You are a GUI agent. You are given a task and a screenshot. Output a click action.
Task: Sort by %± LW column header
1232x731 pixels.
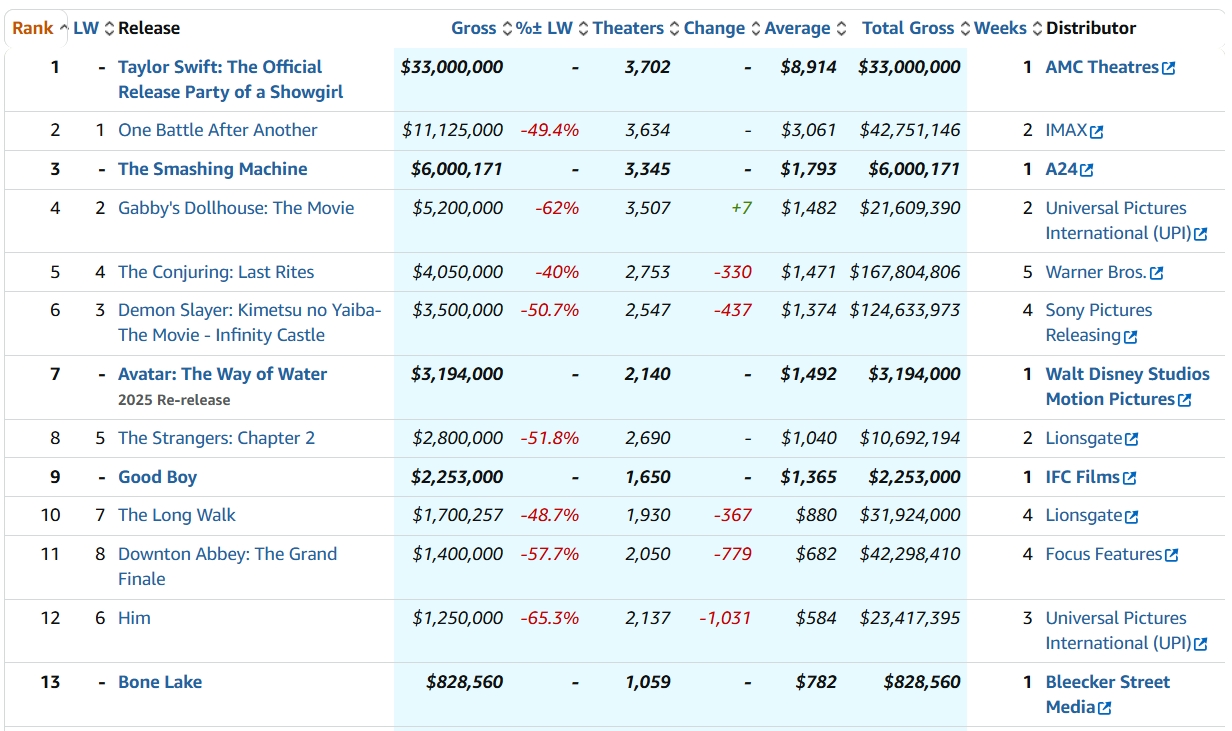544,28
